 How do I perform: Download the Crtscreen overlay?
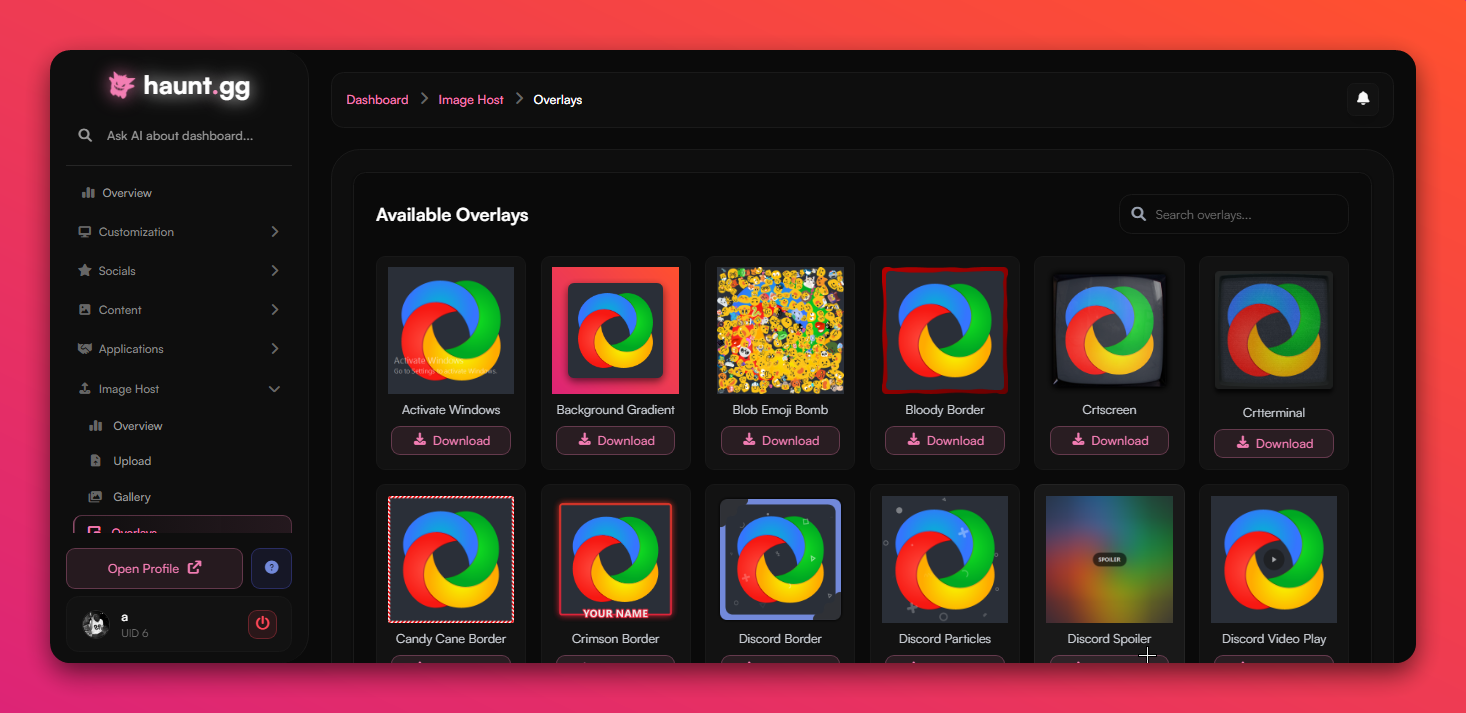[x=1109, y=440]
